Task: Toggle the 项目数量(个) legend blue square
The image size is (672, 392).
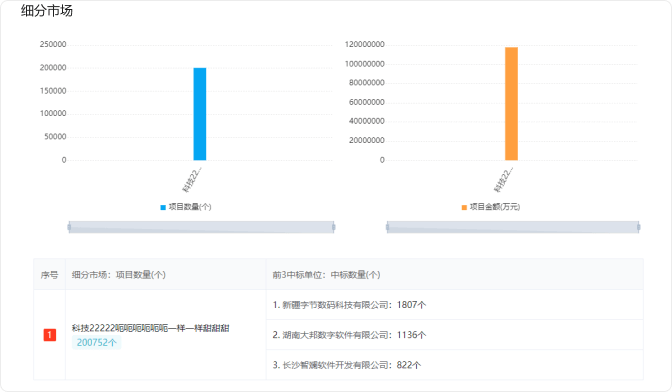Action: click(163, 207)
